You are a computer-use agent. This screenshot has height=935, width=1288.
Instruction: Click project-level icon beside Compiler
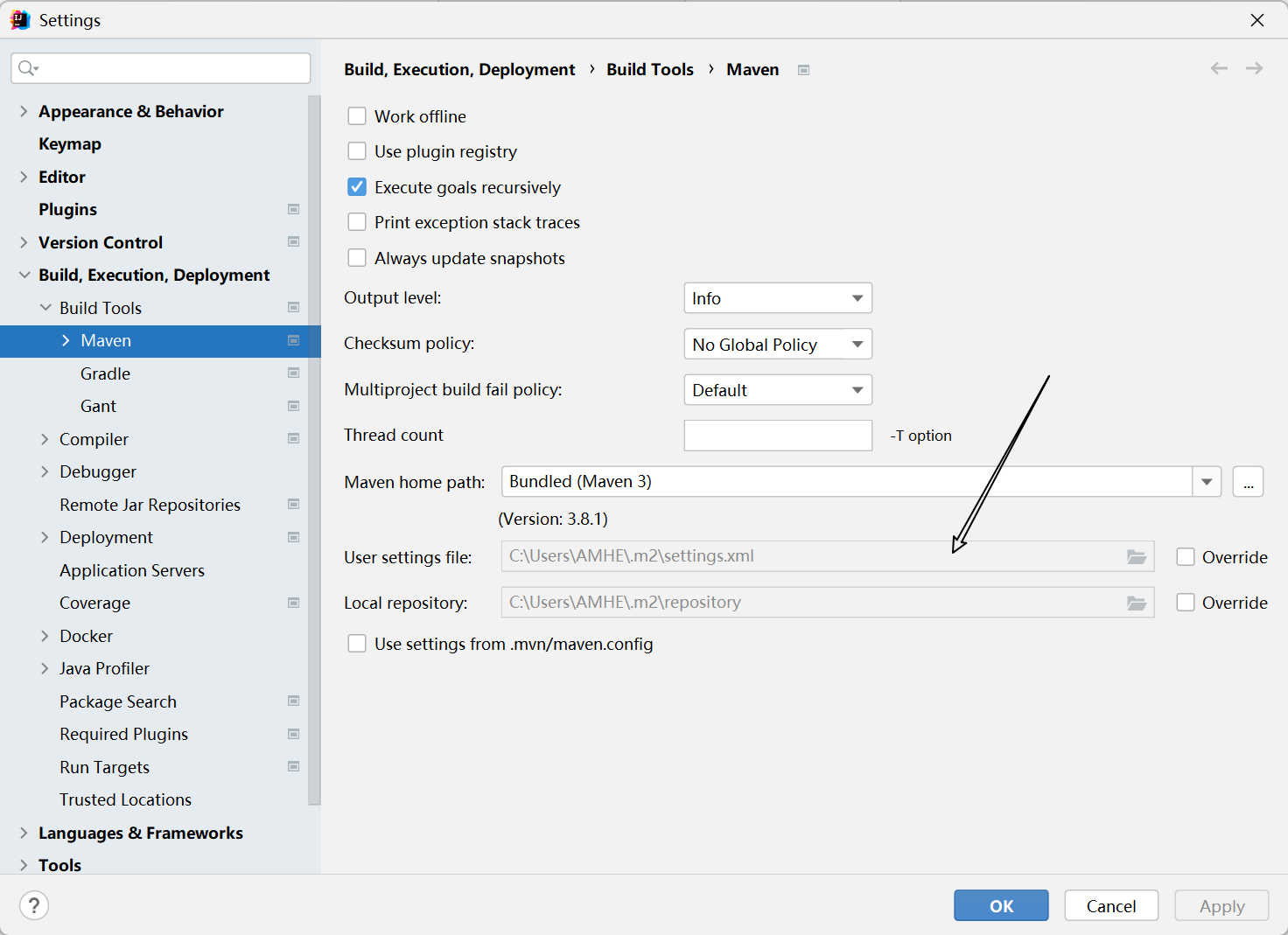294,438
